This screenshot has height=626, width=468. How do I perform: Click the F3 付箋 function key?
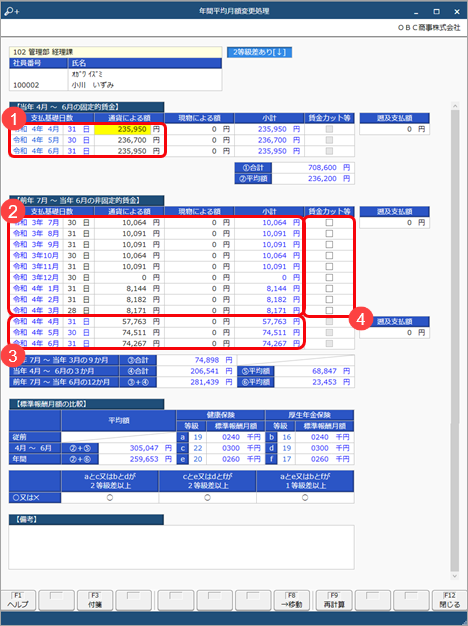tap(95, 600)
